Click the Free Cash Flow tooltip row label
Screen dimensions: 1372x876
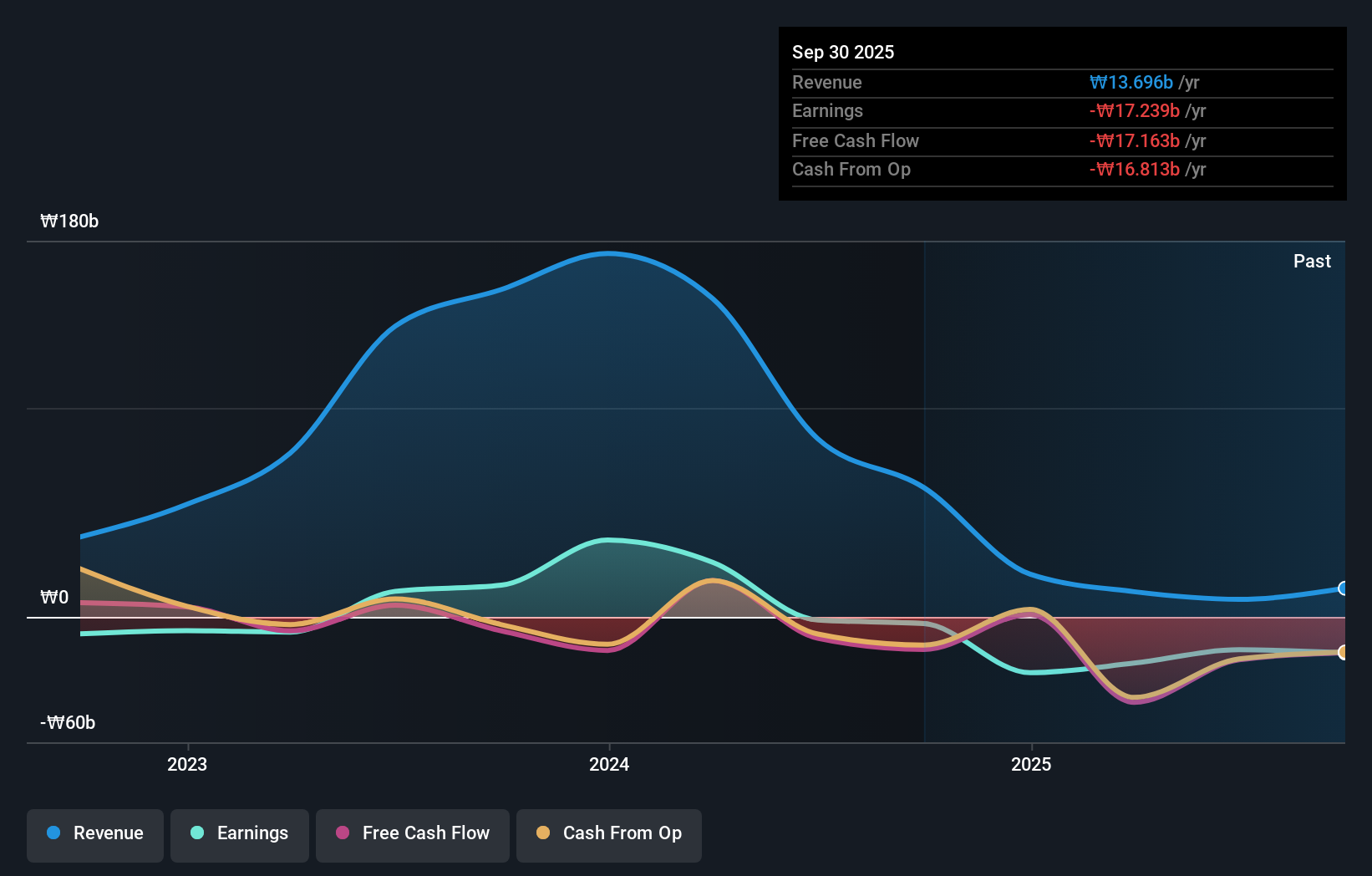(x=856, y=140)
